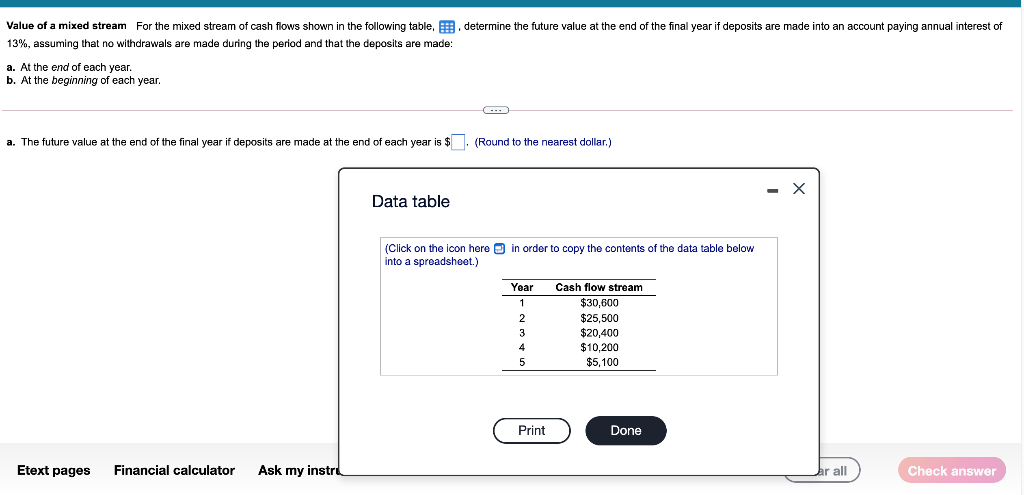
Task: Minimize the Data table dialog
Action: (x=773, y=190)
